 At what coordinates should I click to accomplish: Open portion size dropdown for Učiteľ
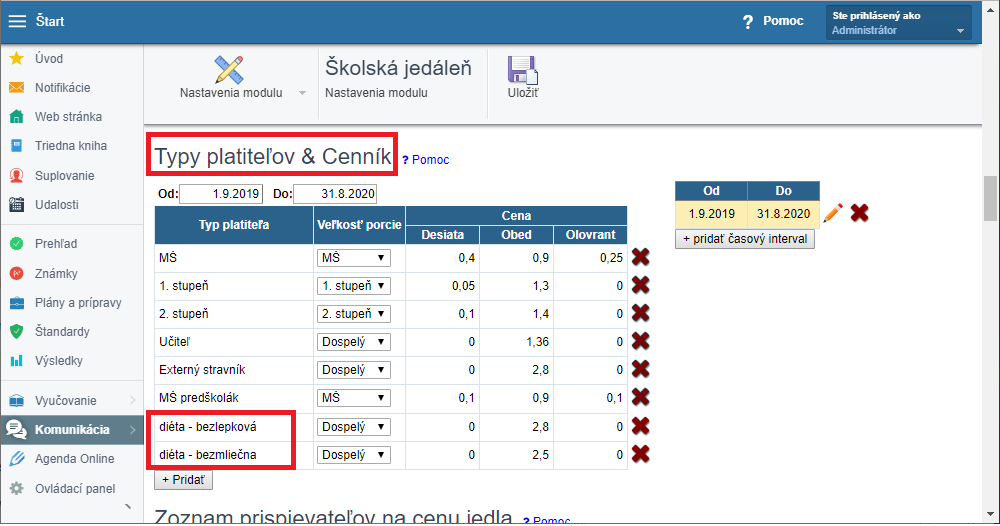click(x=353, y=342)
